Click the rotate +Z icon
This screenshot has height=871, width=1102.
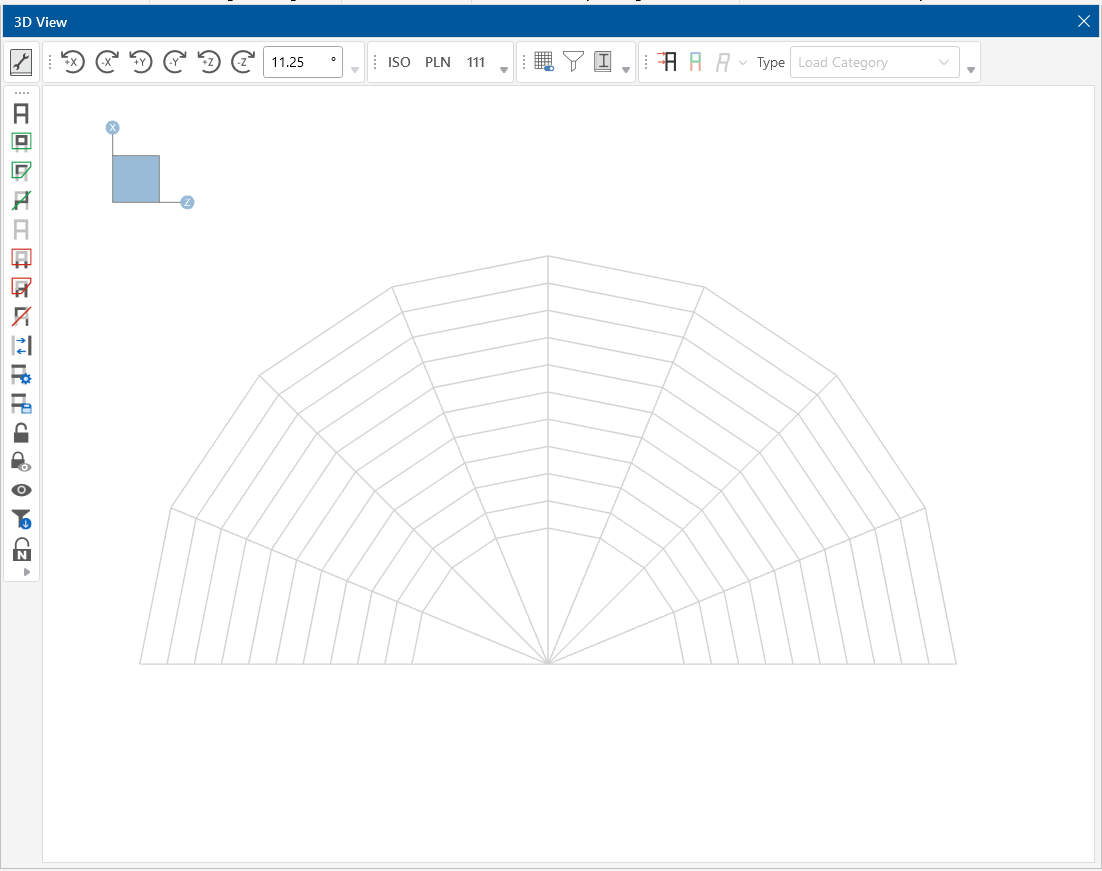coord(208,62)
